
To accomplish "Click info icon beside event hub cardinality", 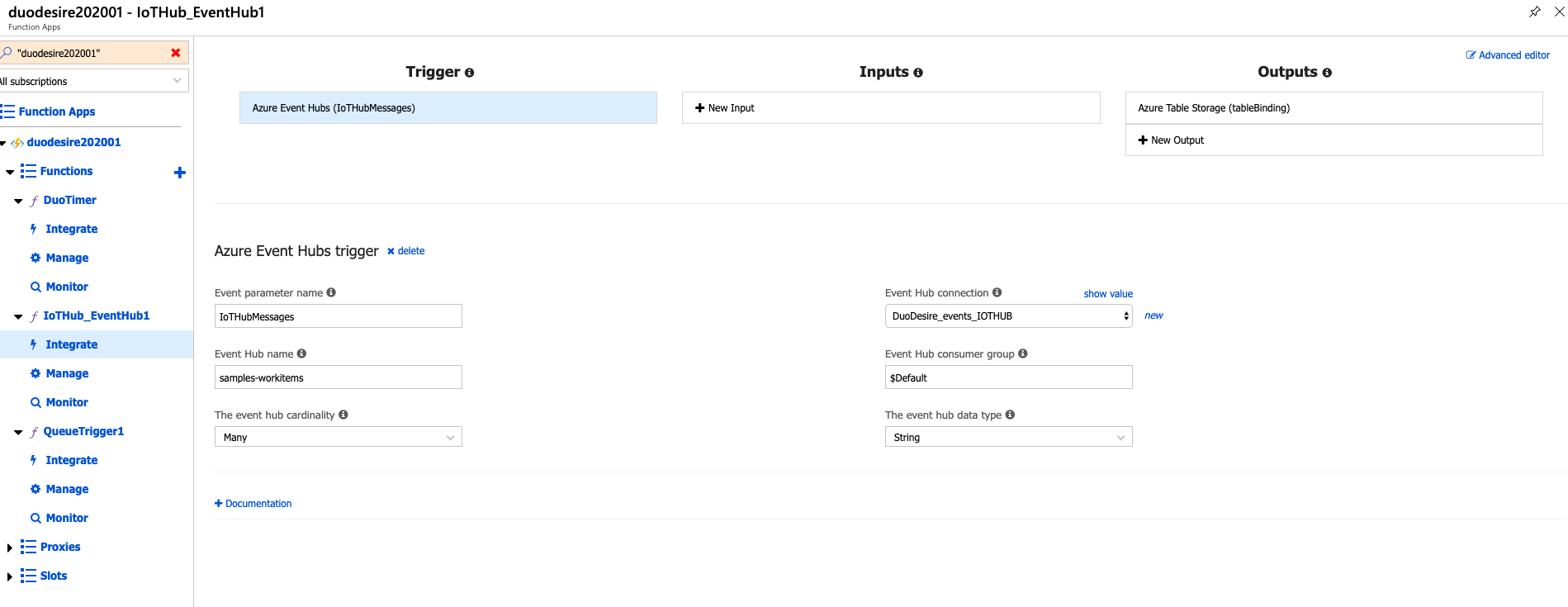I will (x=343, y=415).
